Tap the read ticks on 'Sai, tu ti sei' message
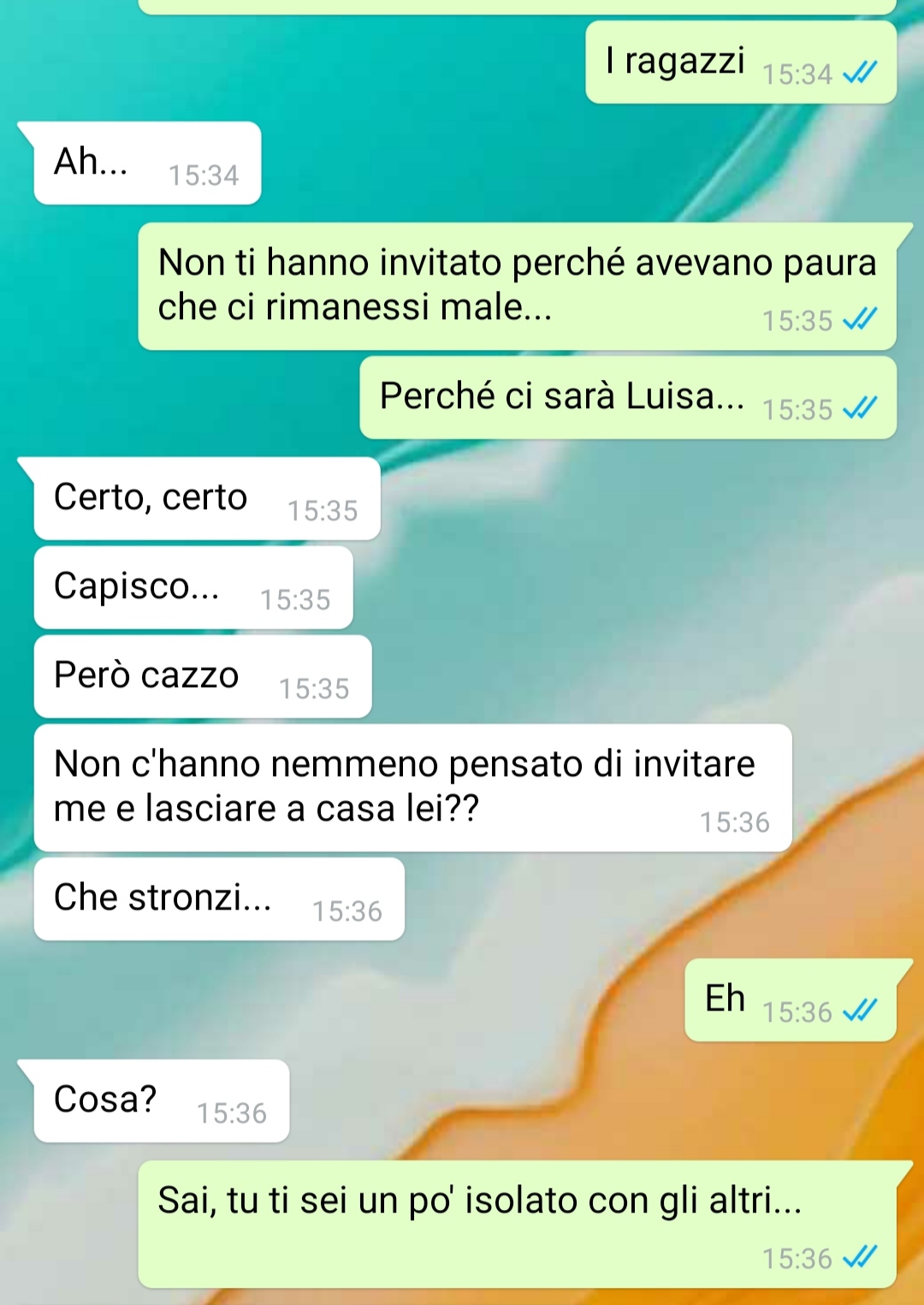This screenshot has height=1305, width=924. tap(860, 1258)
